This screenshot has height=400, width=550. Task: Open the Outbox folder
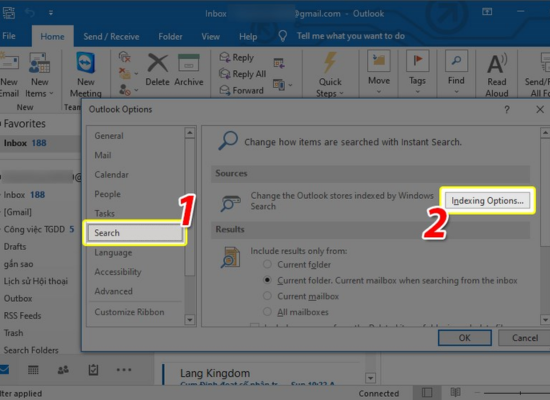click(18, 298)
